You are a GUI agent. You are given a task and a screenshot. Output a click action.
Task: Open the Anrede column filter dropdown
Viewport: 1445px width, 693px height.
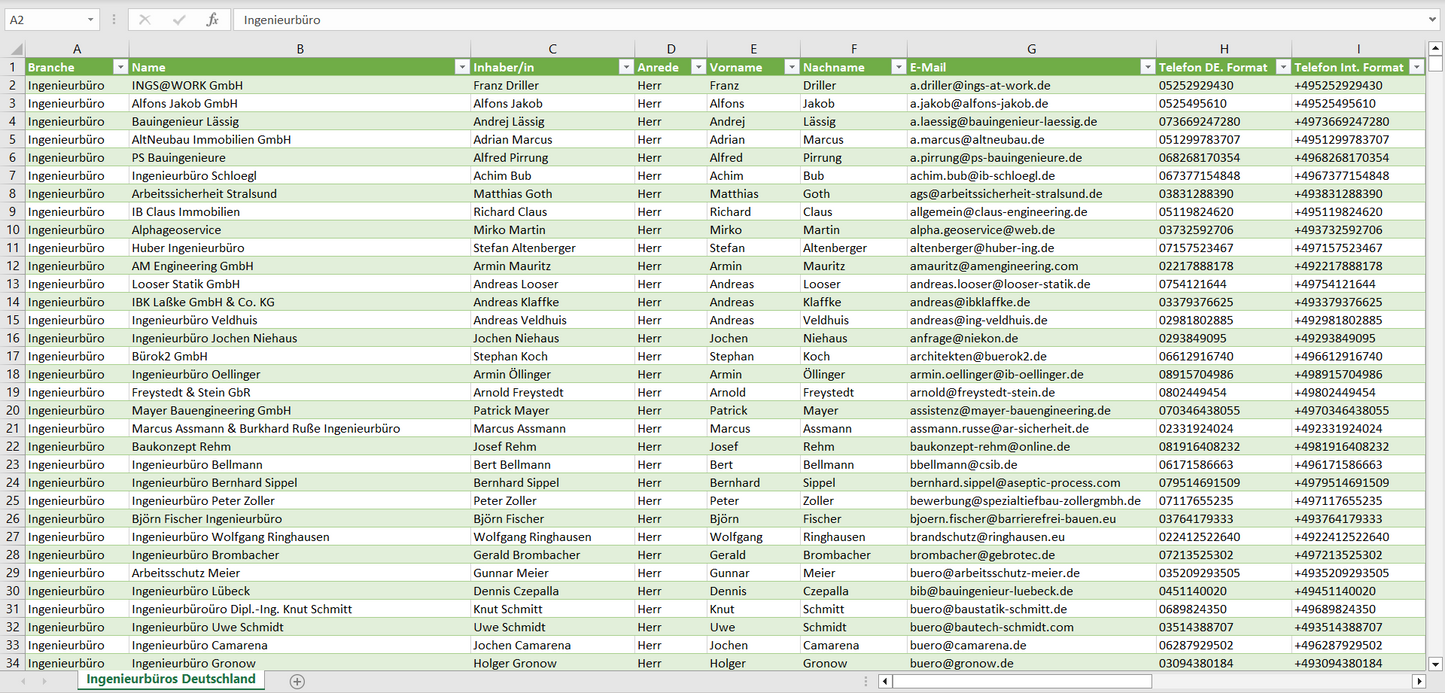click(x=696, y=67)
